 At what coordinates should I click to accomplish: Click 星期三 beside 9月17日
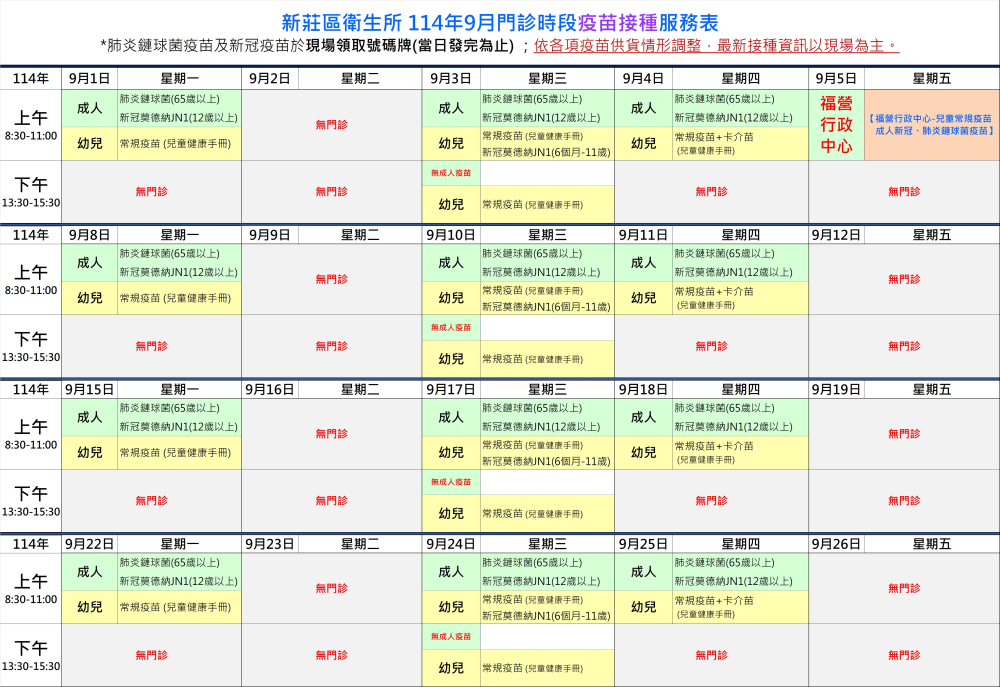[x=547, y=389]
